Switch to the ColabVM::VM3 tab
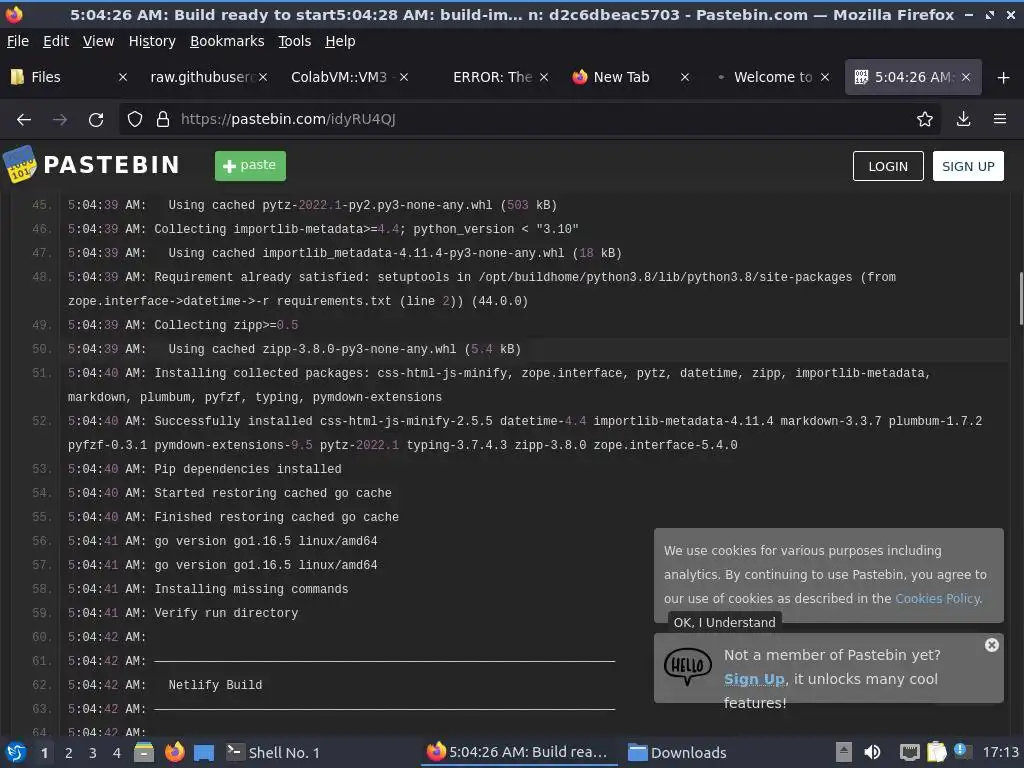 349,77
